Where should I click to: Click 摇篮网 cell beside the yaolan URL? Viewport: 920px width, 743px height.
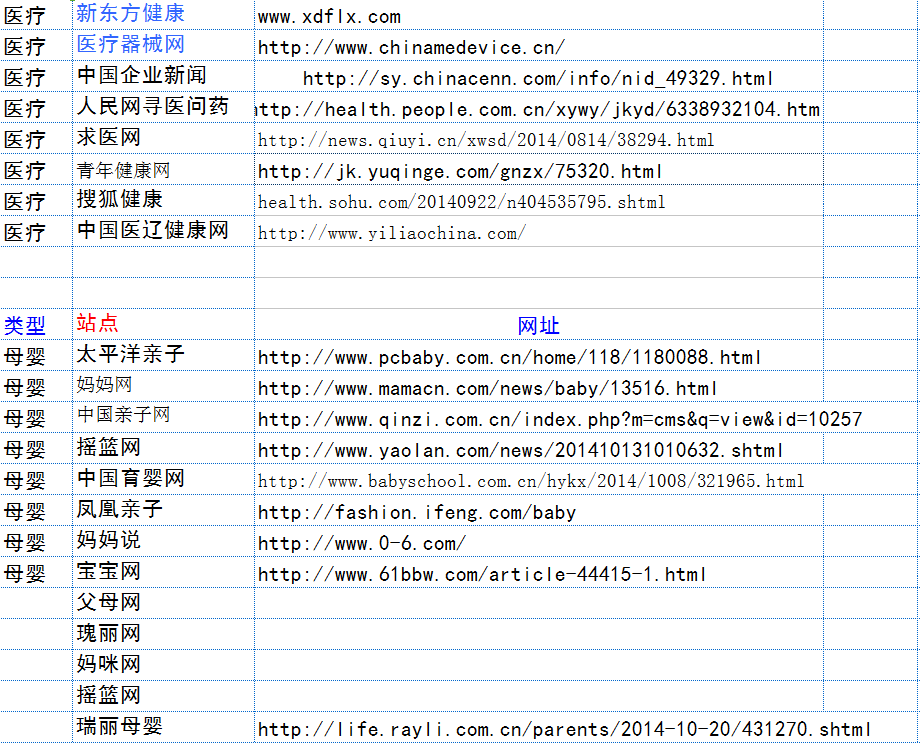point(163,448)
